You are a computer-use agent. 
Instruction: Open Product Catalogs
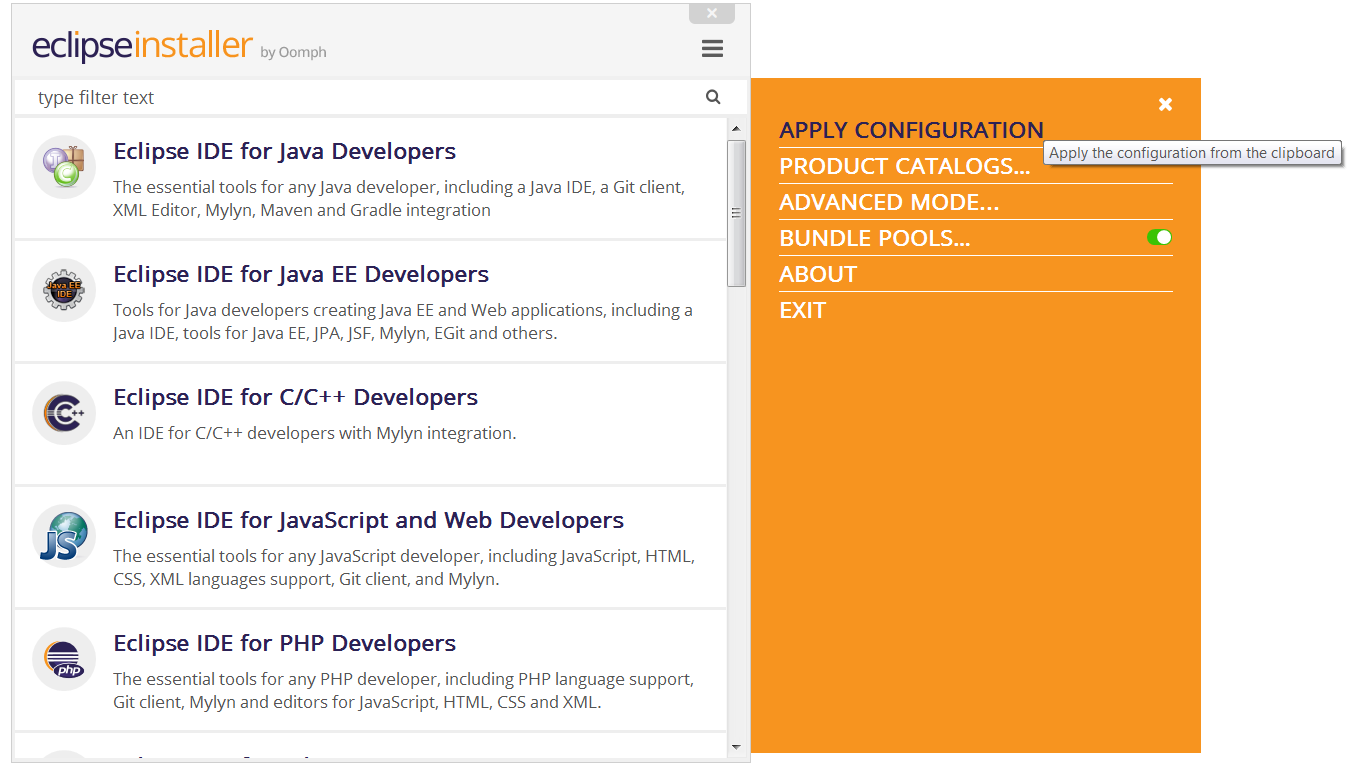coord(905,166)
